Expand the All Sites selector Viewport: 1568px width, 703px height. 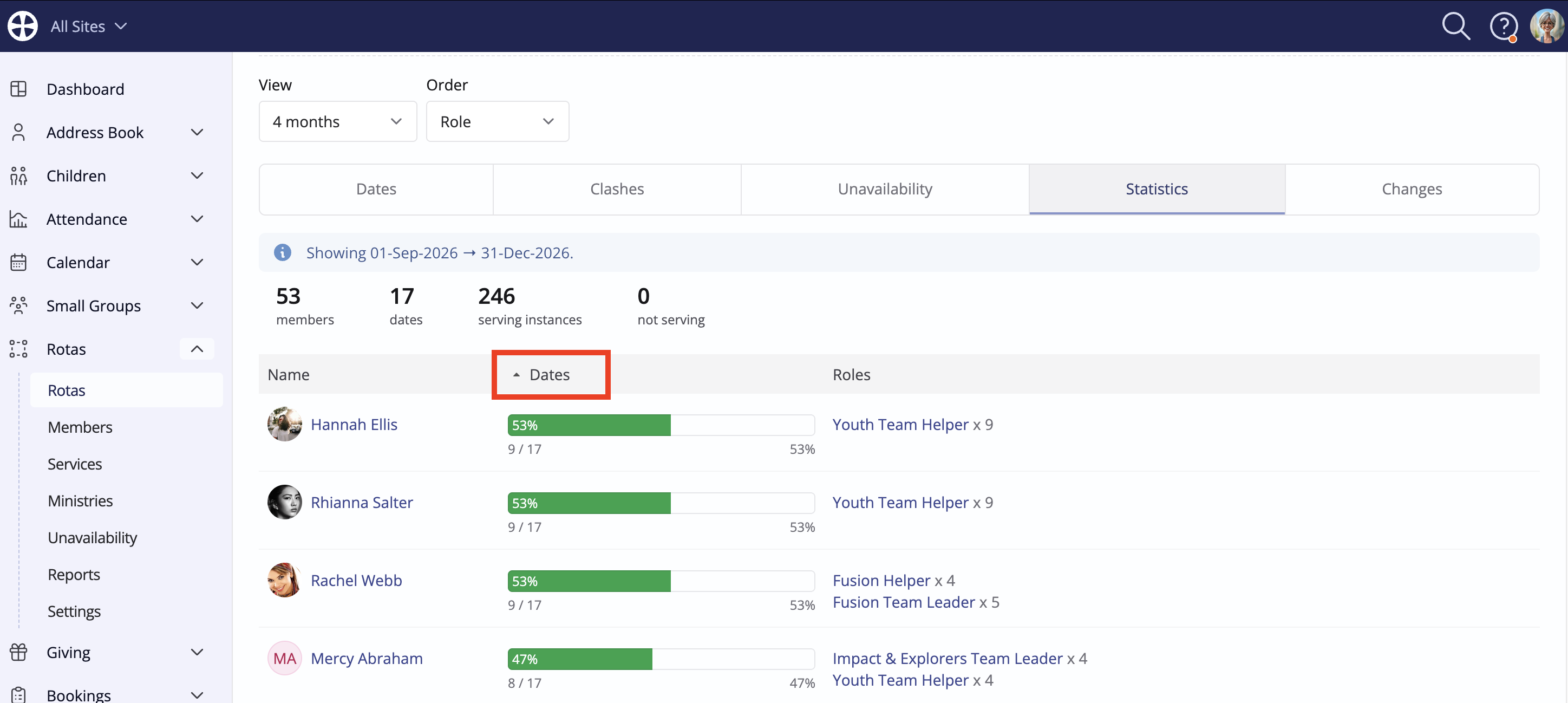pos(89,26)
